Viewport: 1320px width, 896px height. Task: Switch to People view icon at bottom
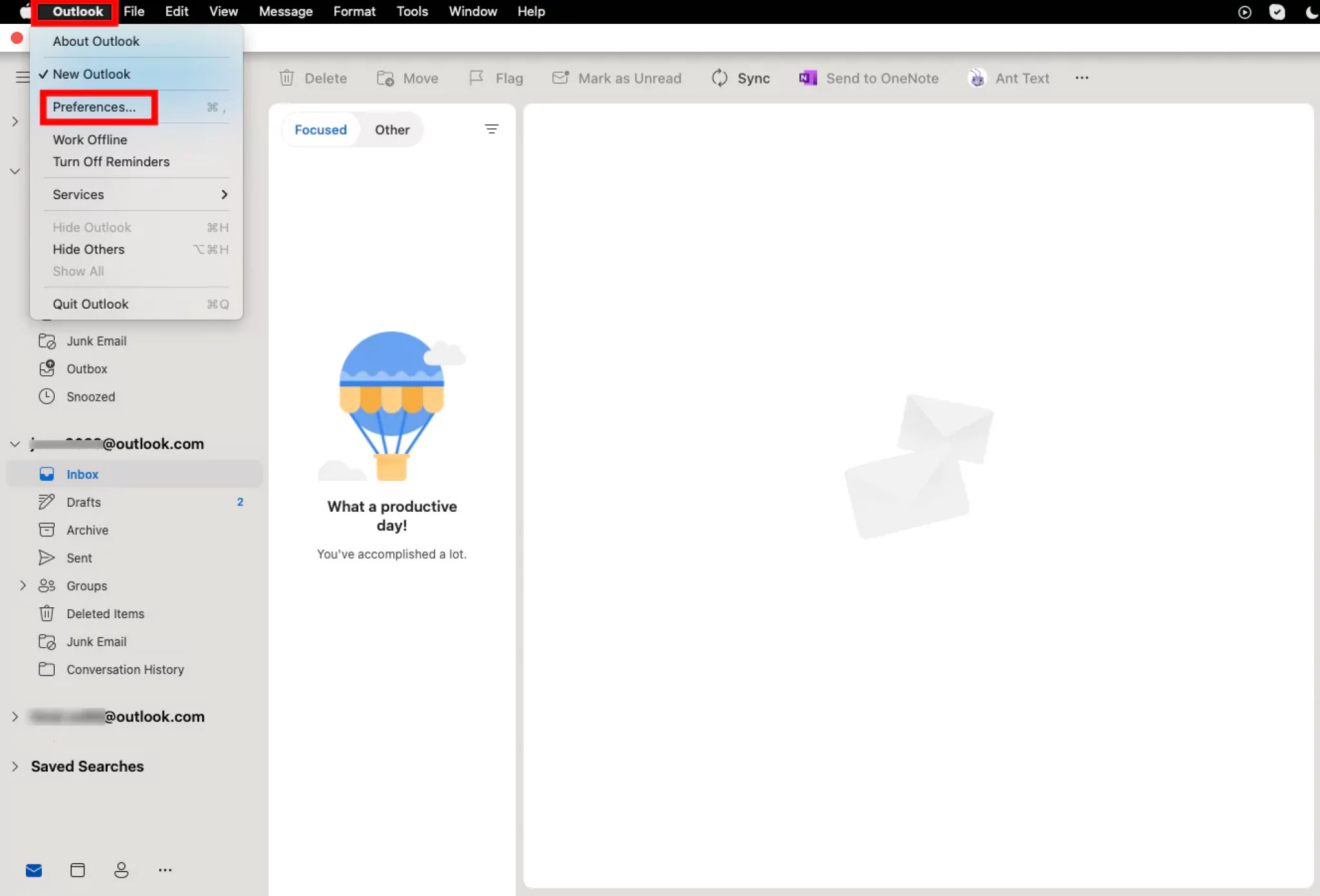tap(121, 870)
